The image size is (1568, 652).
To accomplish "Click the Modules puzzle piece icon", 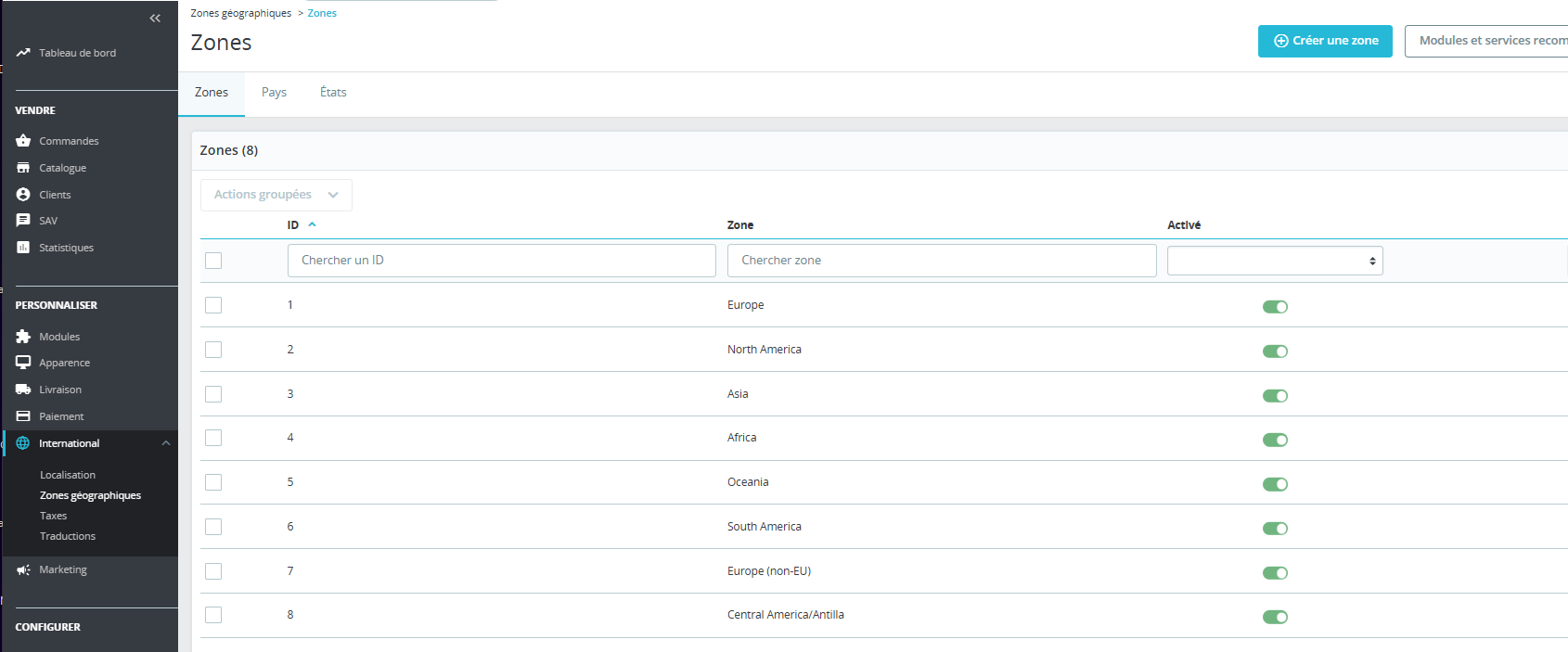I will (x=23, y=337).
